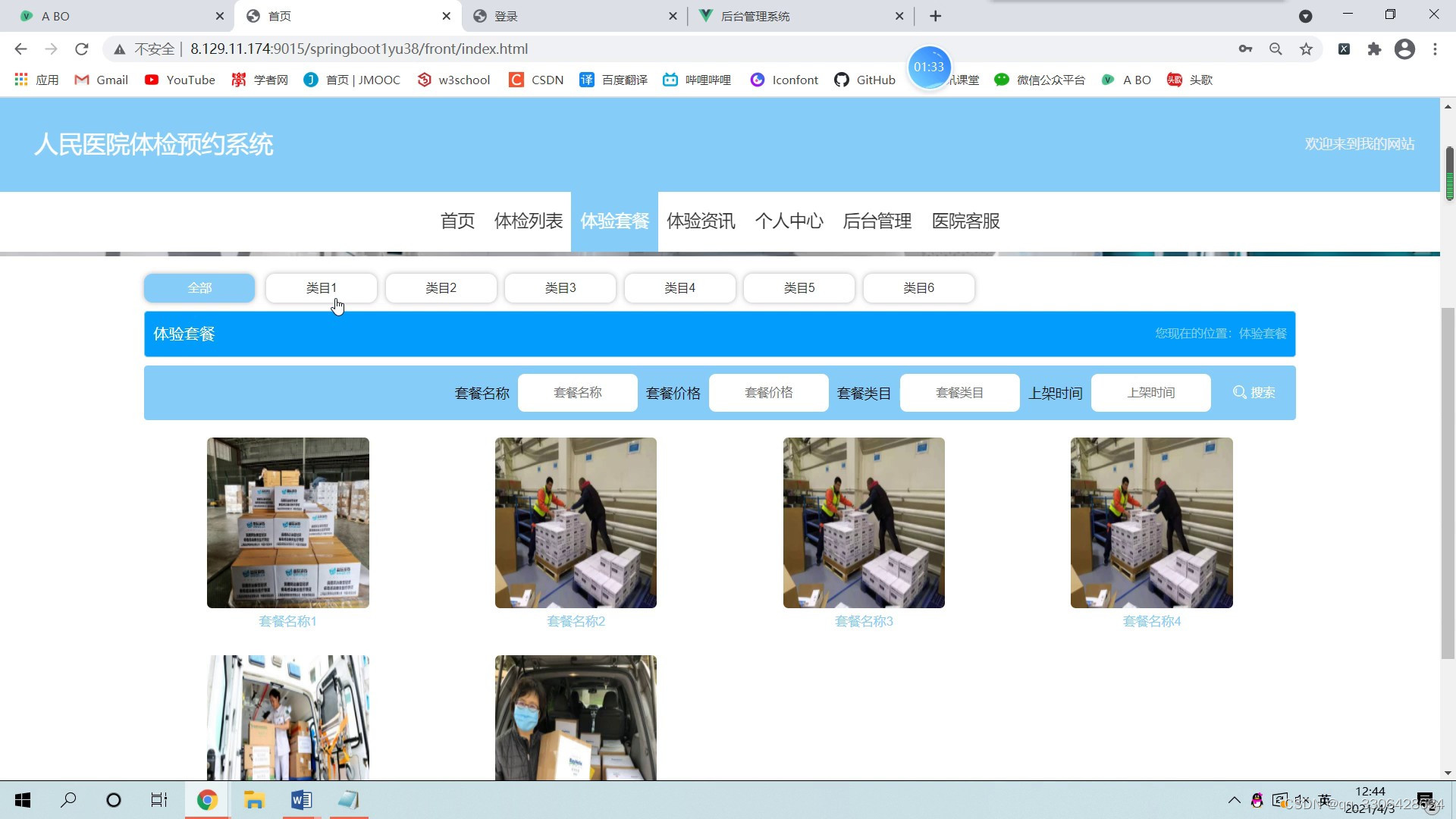Open the 个人中心 navigation item
The width and height of the screenshot is (1456, 819).
(789, 221)
